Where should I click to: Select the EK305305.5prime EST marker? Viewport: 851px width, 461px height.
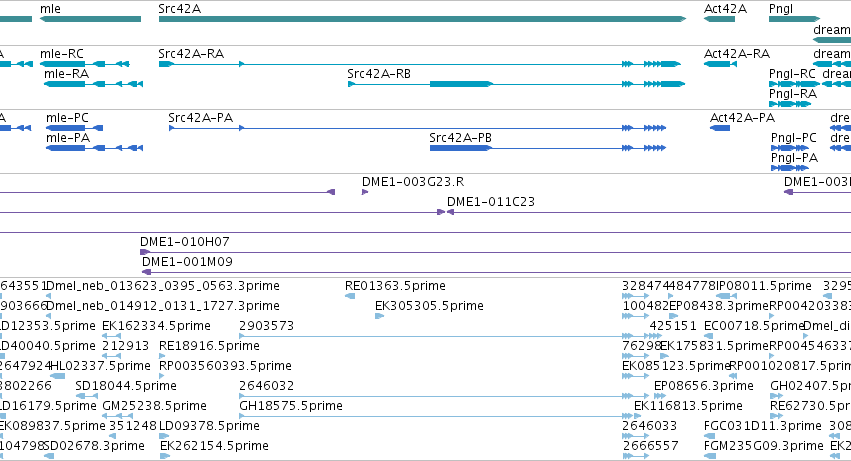coord(379,316)
